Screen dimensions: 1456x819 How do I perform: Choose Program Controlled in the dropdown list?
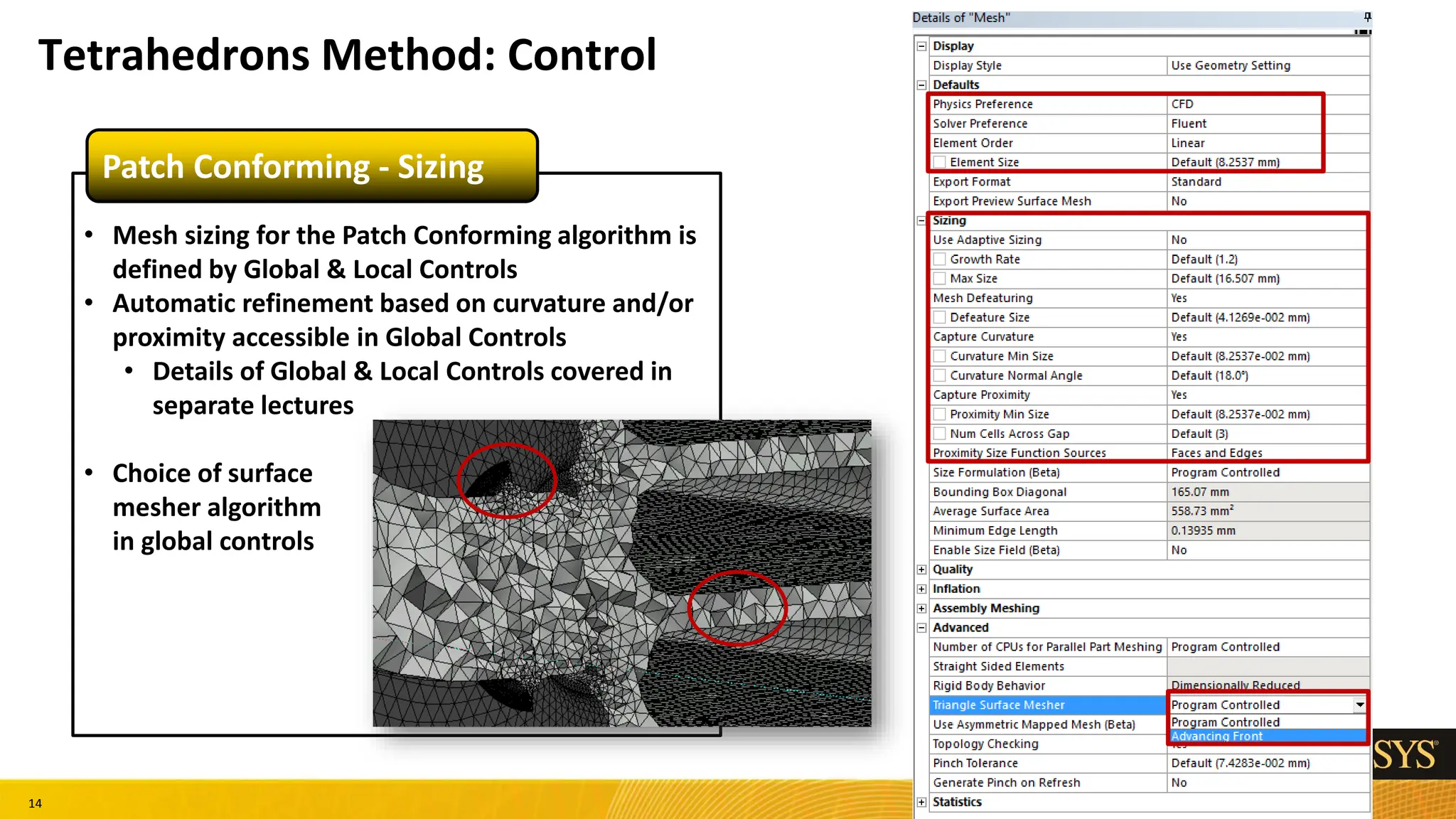[1267, 722]
